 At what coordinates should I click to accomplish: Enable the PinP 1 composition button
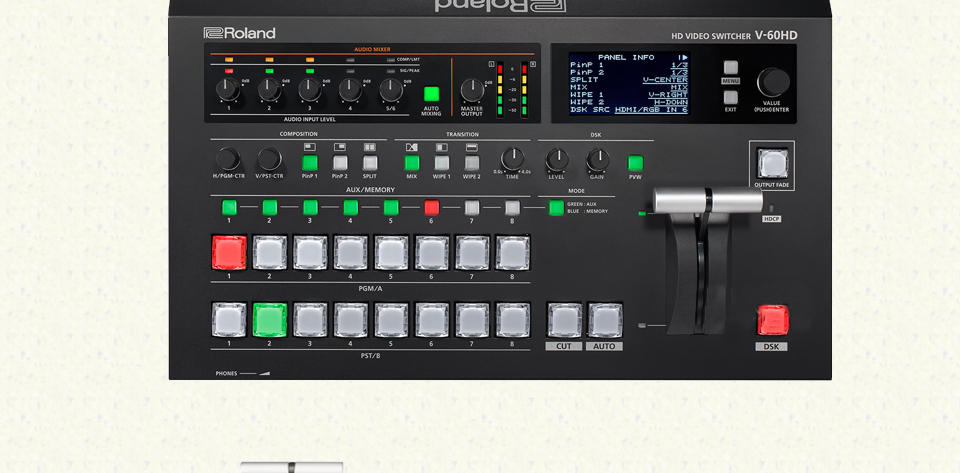point(310,162)
